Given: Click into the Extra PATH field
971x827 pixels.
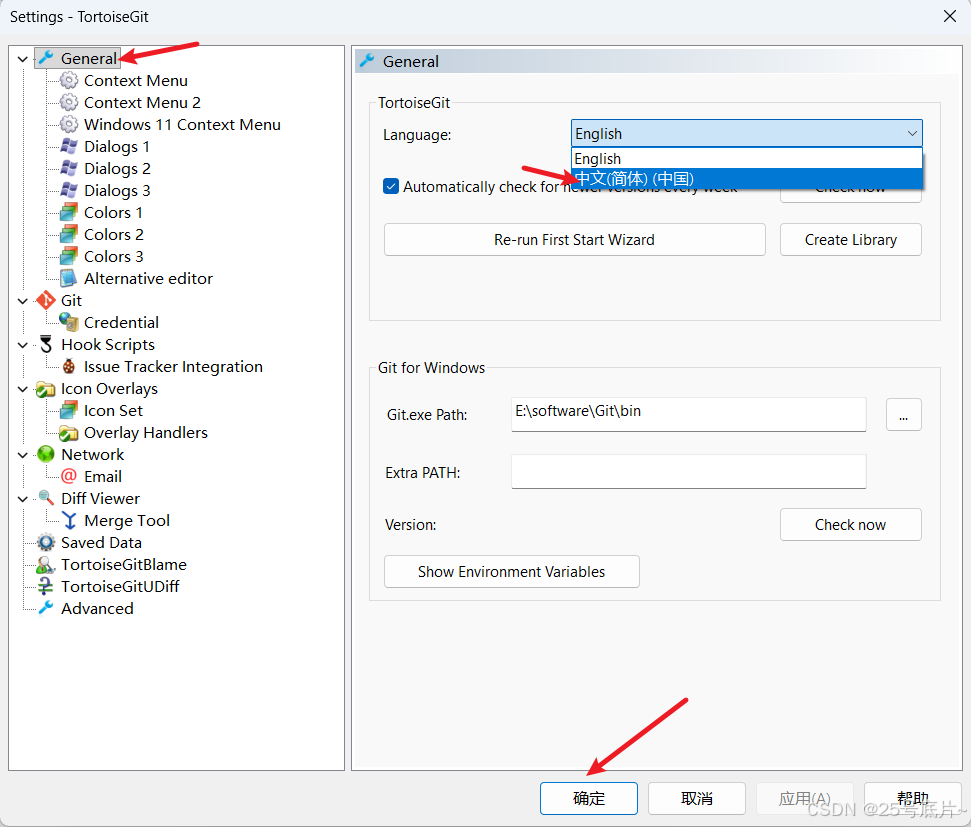Looking at the screenshot, I should click(689, 471).
